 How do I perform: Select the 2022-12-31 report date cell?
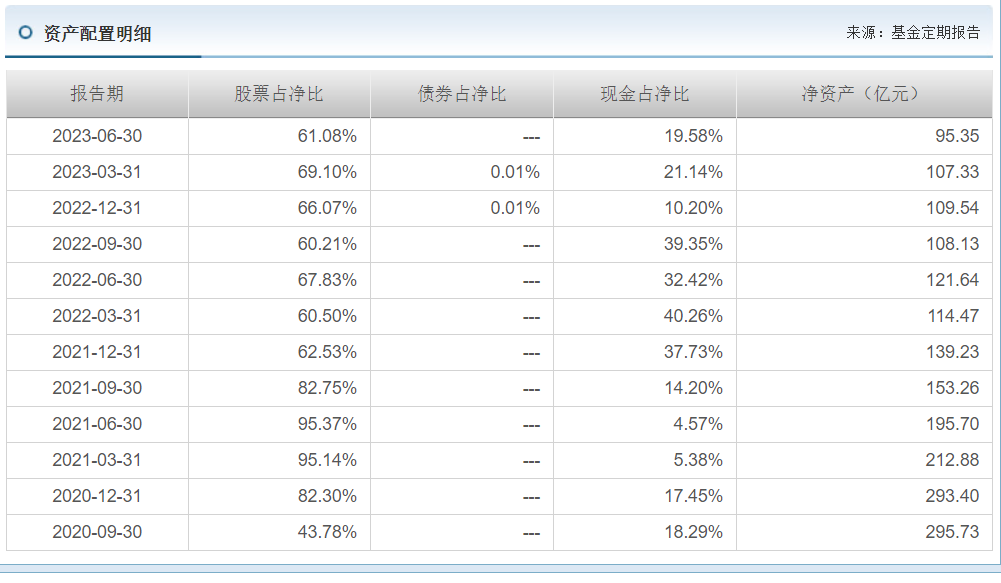pos(97,208)
